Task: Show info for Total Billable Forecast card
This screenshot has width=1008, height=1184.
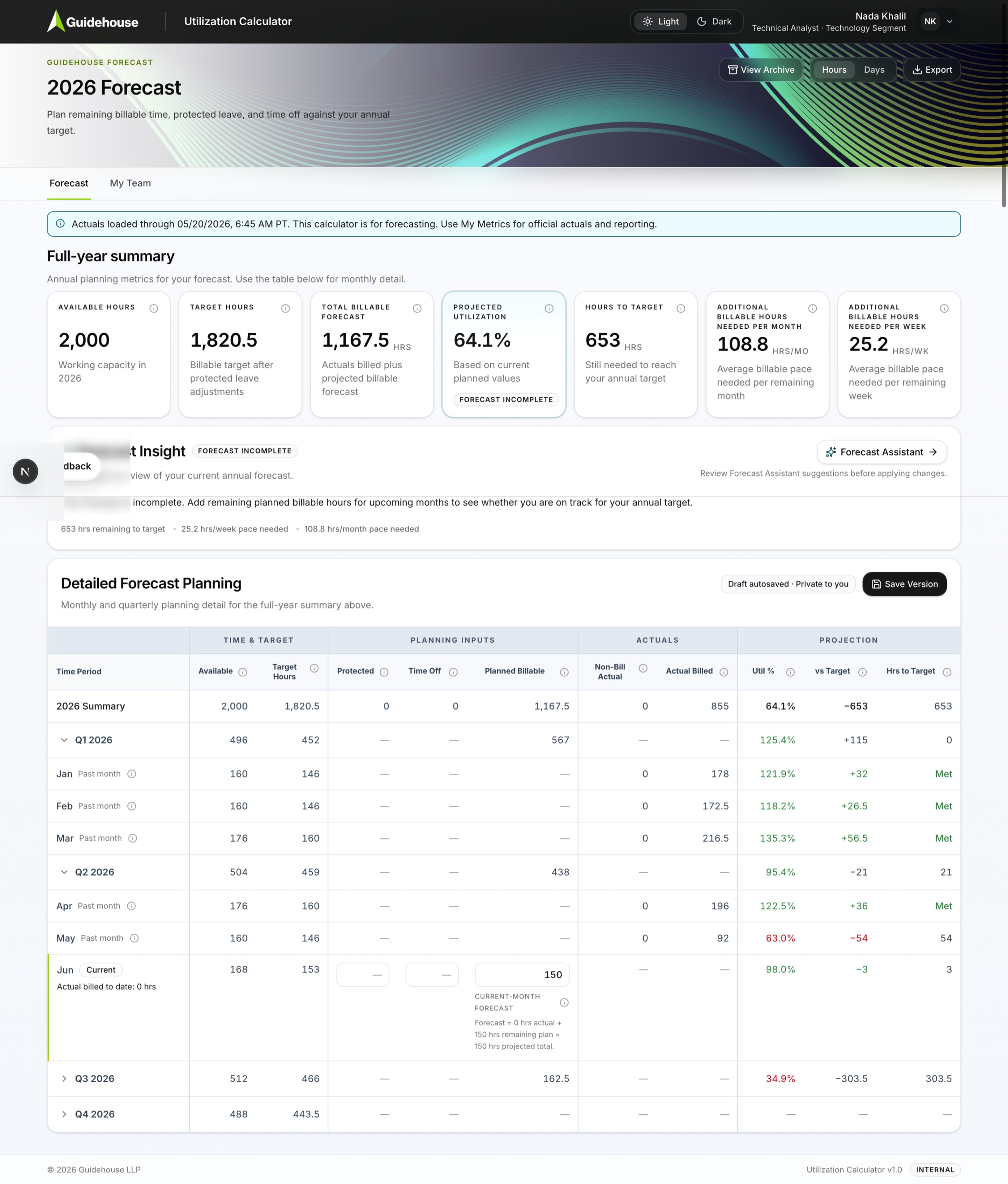Action: pos(417,308)
